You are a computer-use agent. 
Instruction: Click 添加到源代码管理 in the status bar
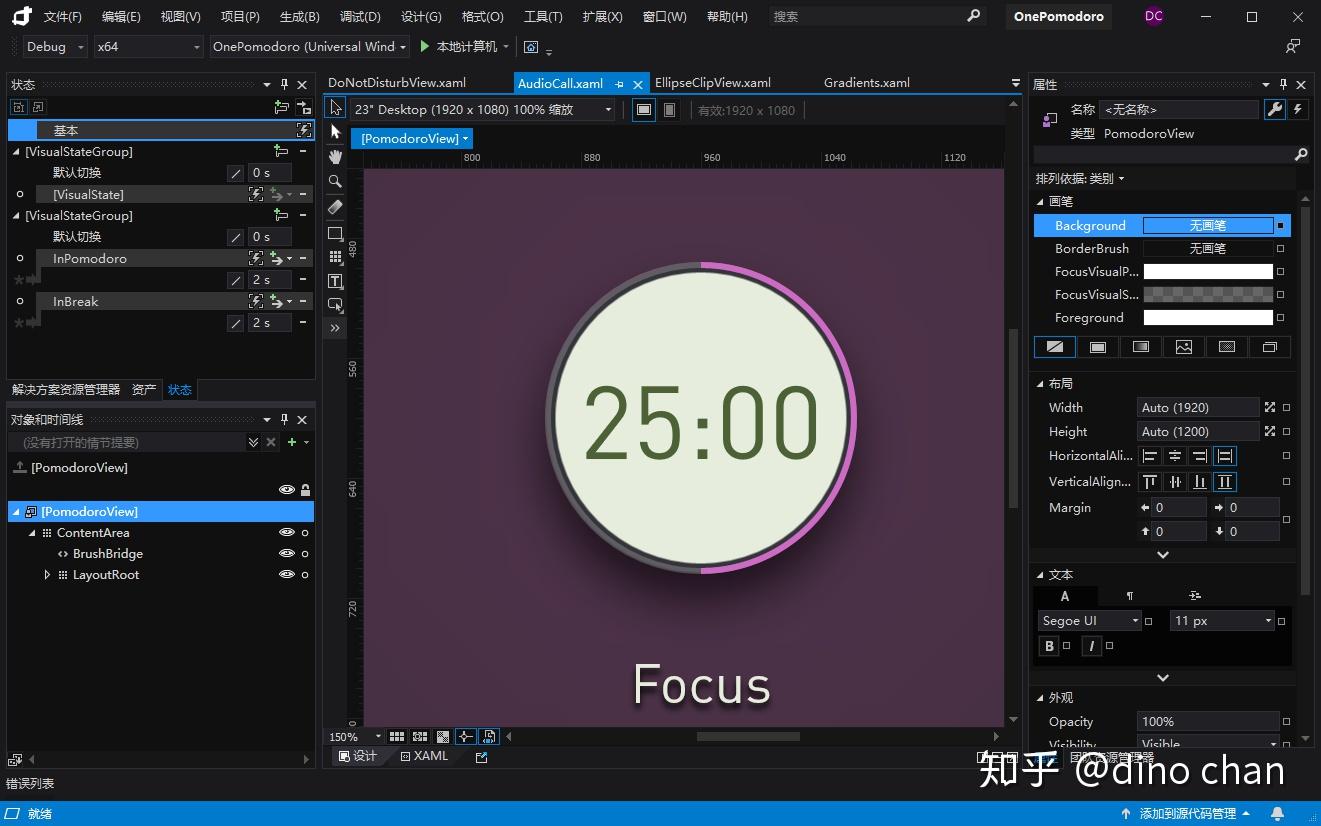click(1190, 813)
